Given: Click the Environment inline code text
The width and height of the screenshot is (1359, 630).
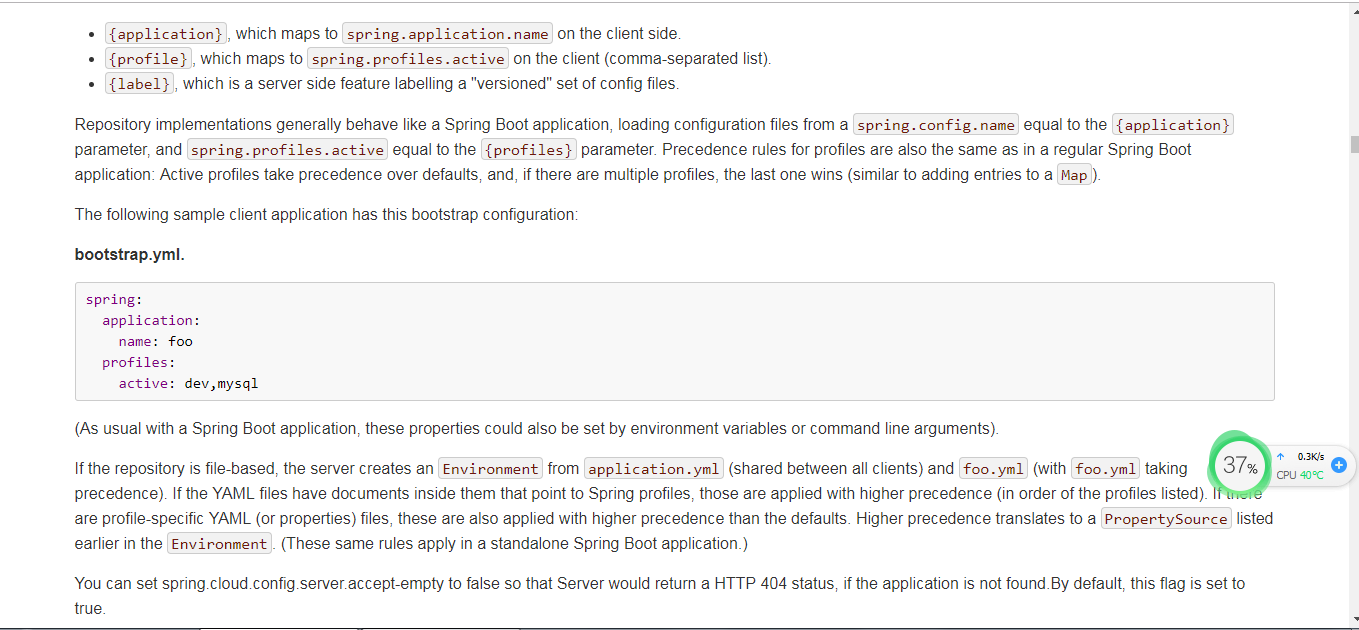Looking at the screenshot, I should pyautogui.click(x=490, y=468).
